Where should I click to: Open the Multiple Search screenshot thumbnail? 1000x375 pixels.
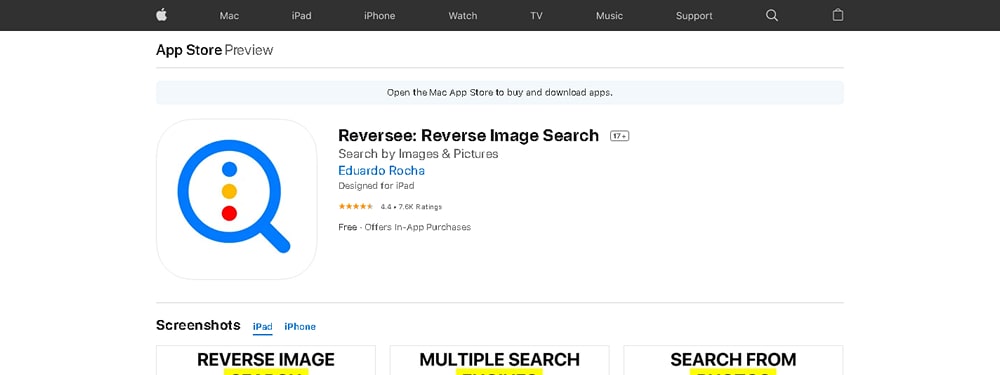coord(499,360)
